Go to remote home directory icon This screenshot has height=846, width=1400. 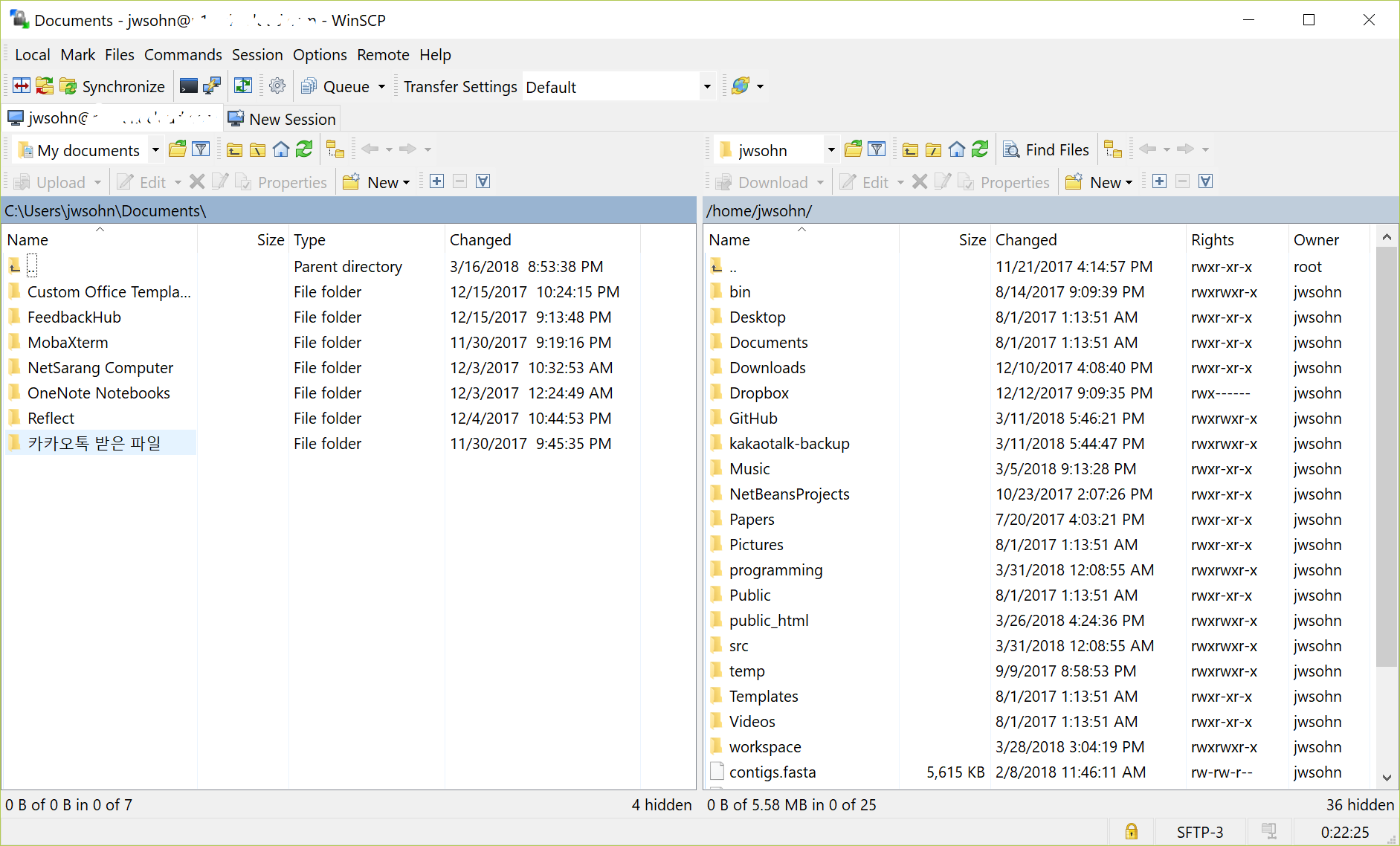pos(957,149)
